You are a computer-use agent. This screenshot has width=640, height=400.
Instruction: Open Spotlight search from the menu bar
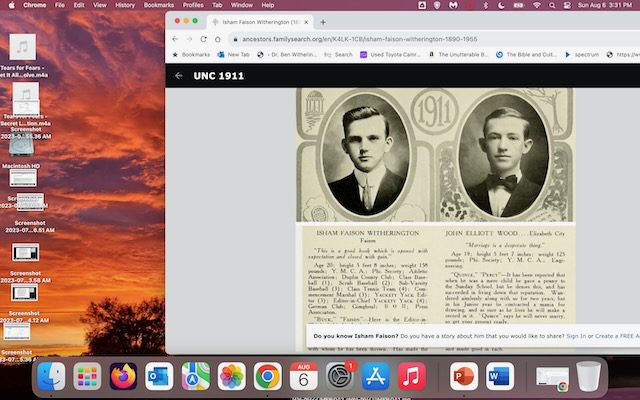point(552,5)
